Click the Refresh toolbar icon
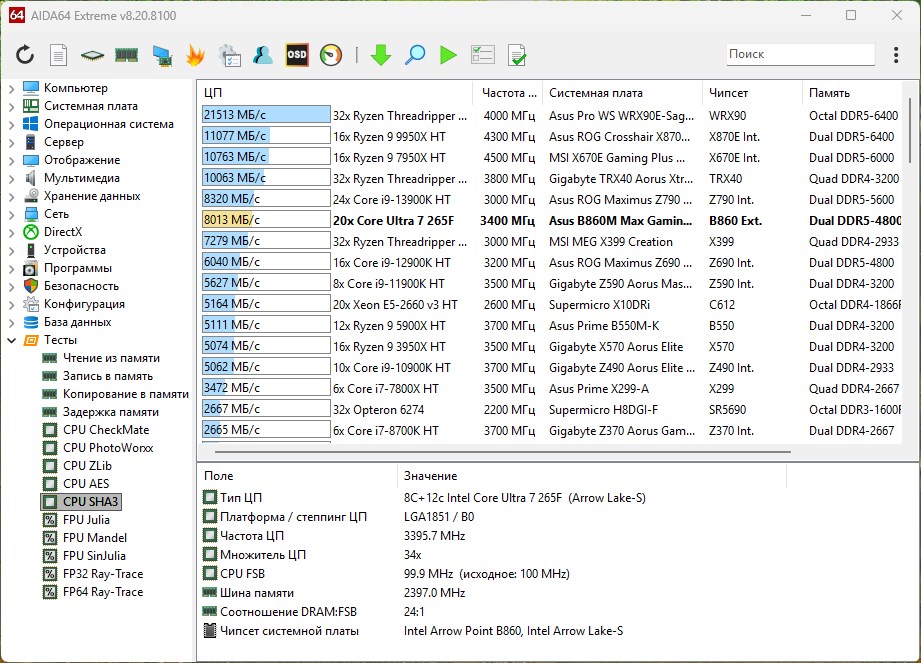Image resolution: width=921 pixels, height=663 pixels. [x=25, y=55]
